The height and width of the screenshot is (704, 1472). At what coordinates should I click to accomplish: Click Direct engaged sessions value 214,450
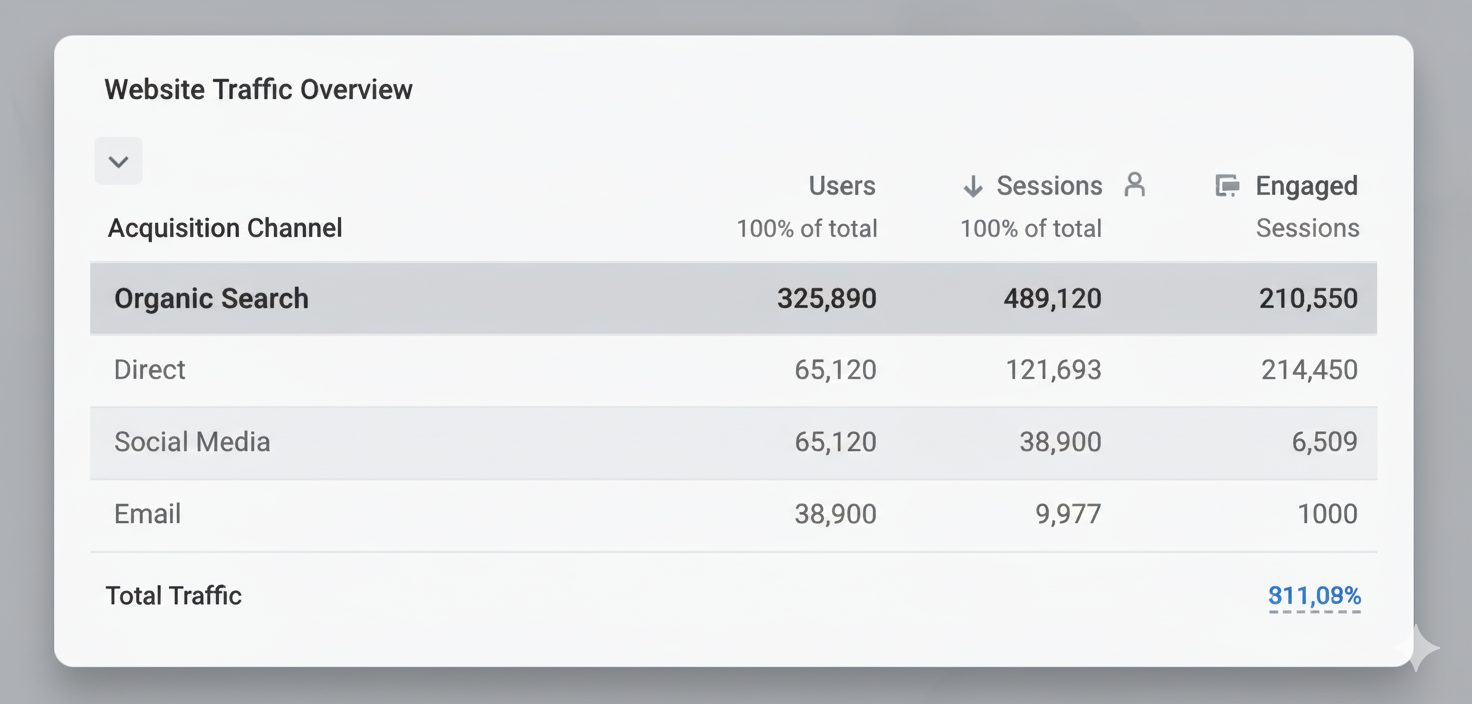coord(1309,370)
